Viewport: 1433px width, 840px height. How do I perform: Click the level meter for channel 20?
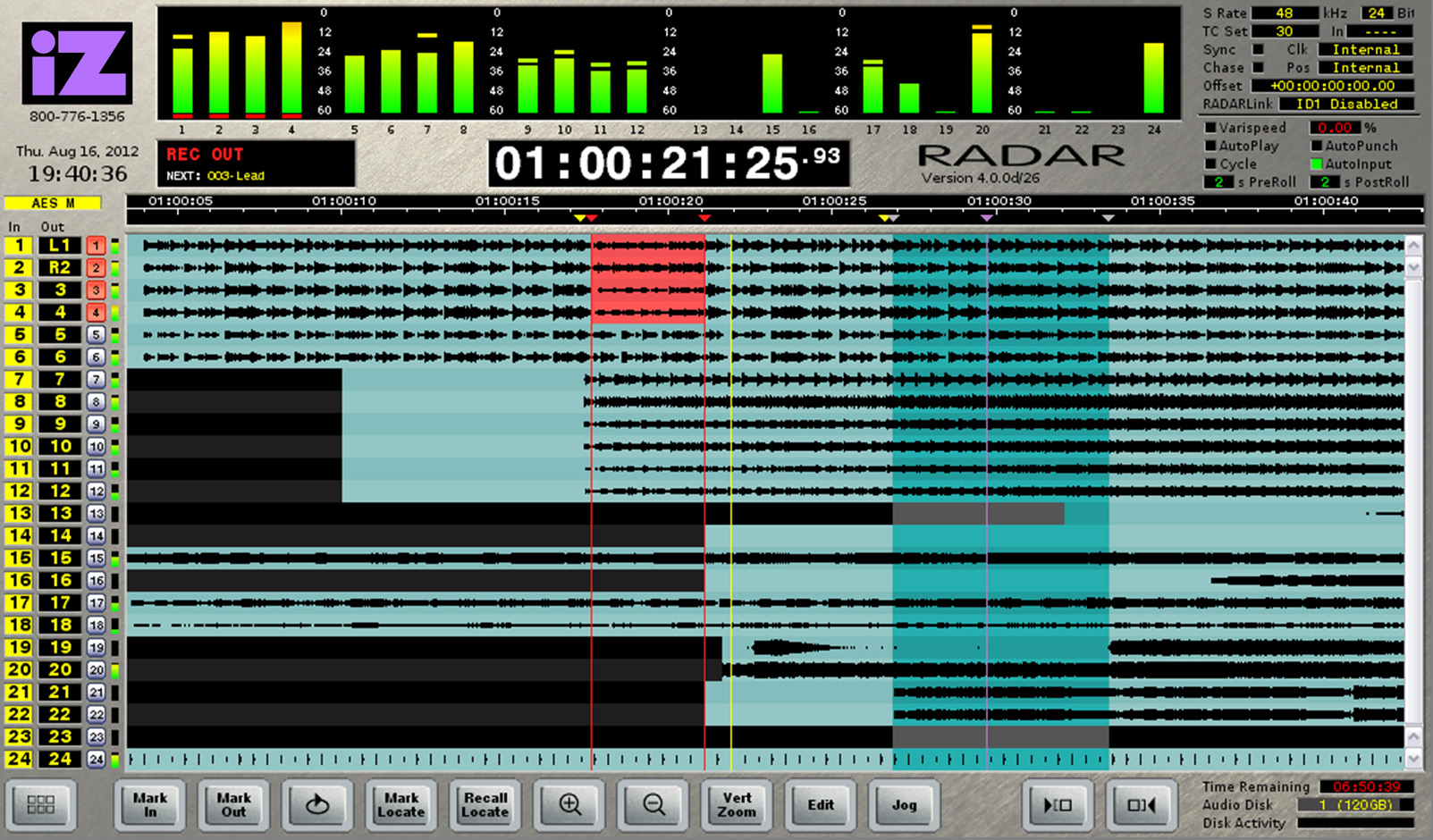982,69
